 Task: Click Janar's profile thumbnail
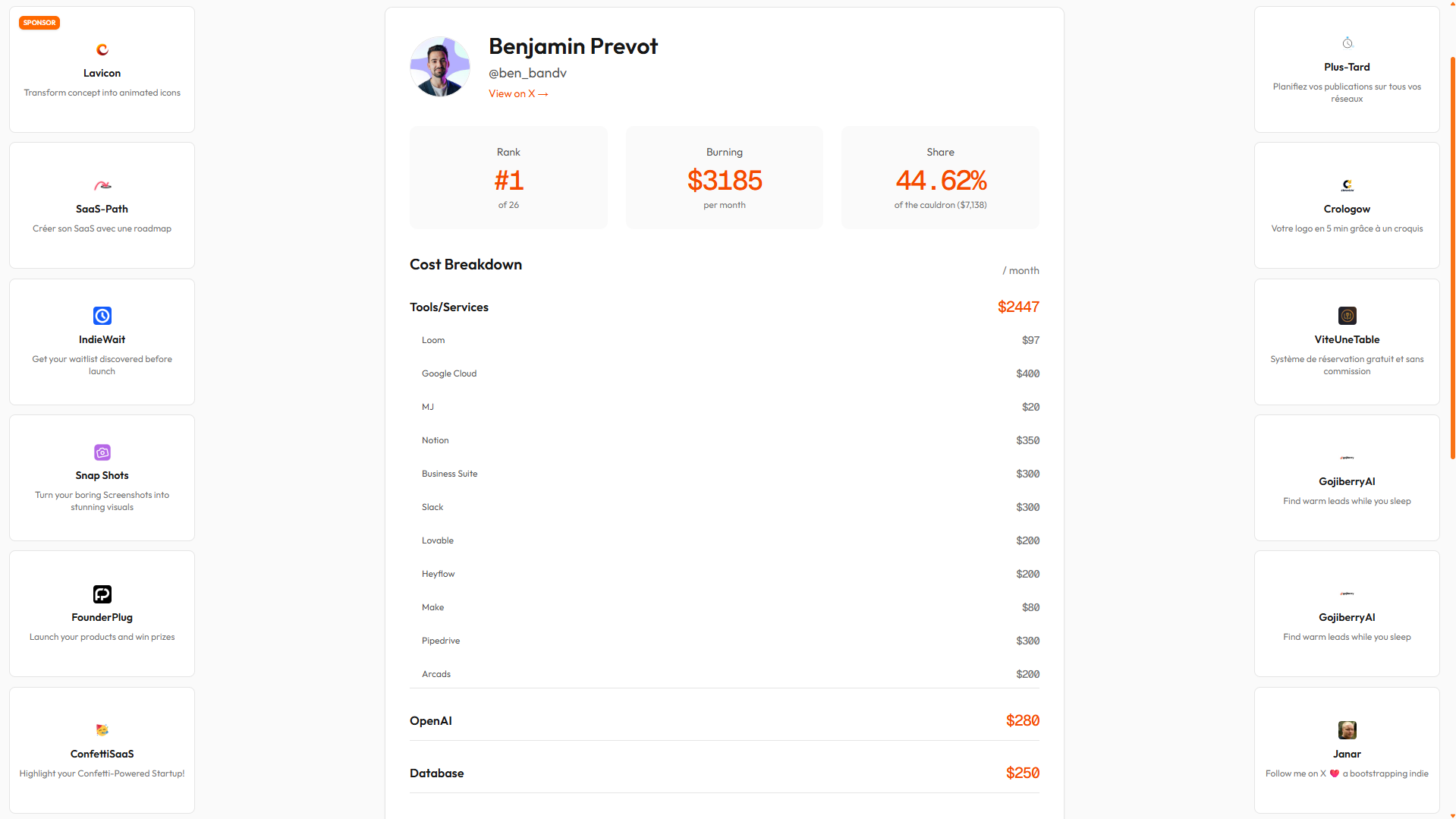(x=1347, y=729)
